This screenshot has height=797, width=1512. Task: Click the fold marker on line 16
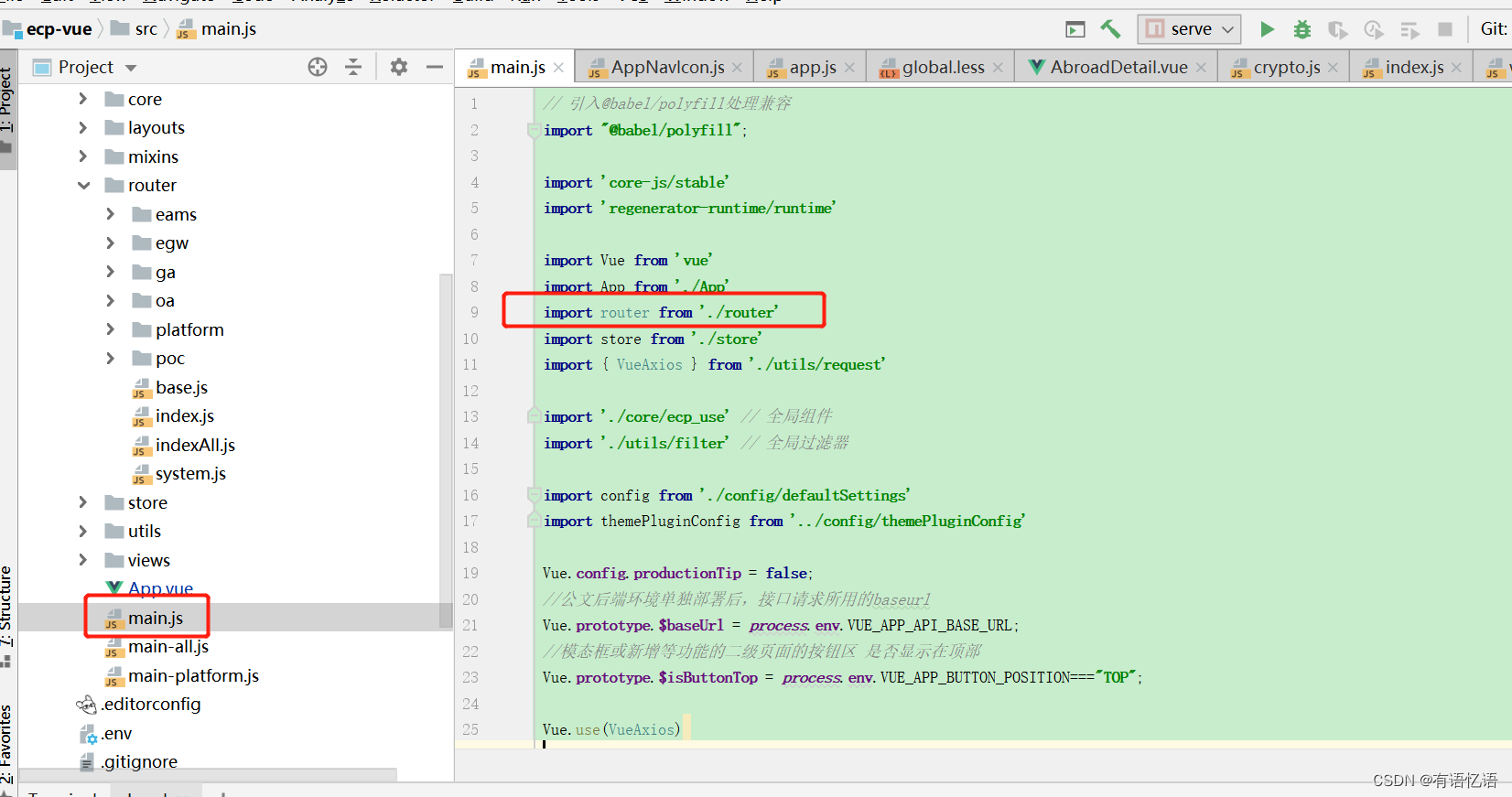pyautogui.click(x=533, y=496)
